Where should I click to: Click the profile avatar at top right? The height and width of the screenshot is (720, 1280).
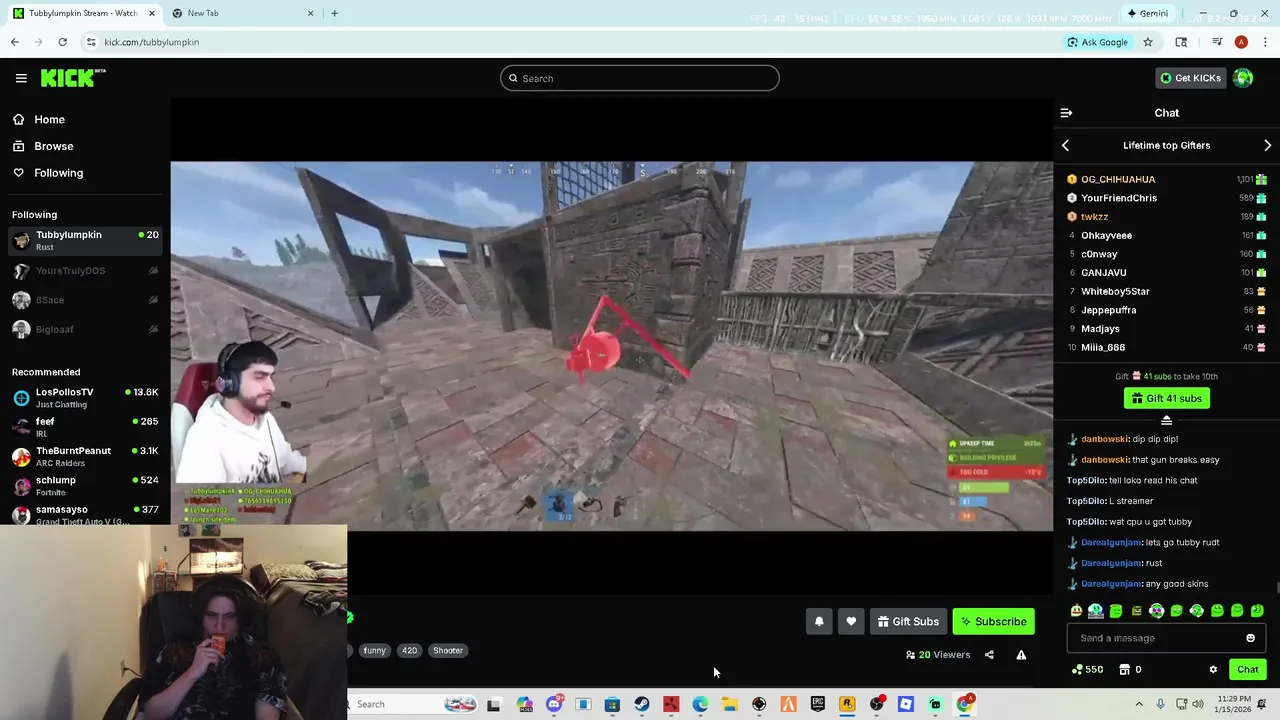tap(1243, 78)
